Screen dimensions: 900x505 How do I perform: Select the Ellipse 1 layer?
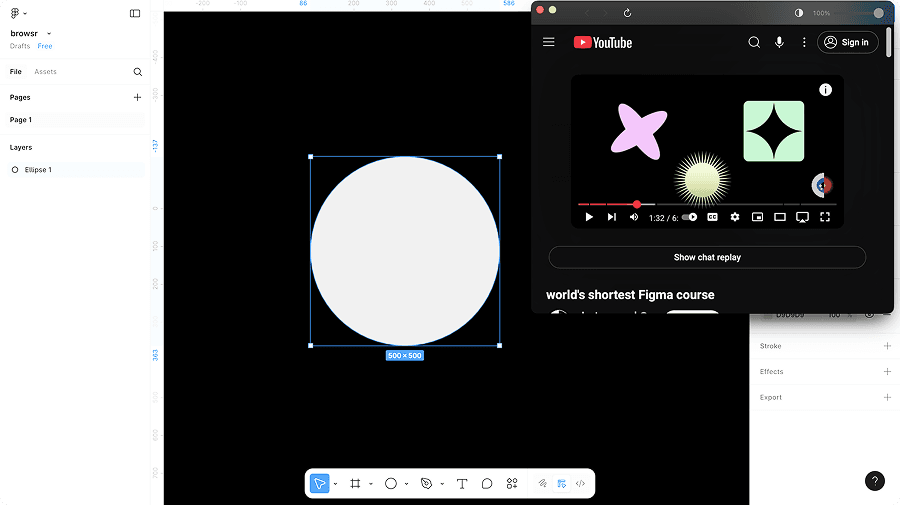[75, 170]
